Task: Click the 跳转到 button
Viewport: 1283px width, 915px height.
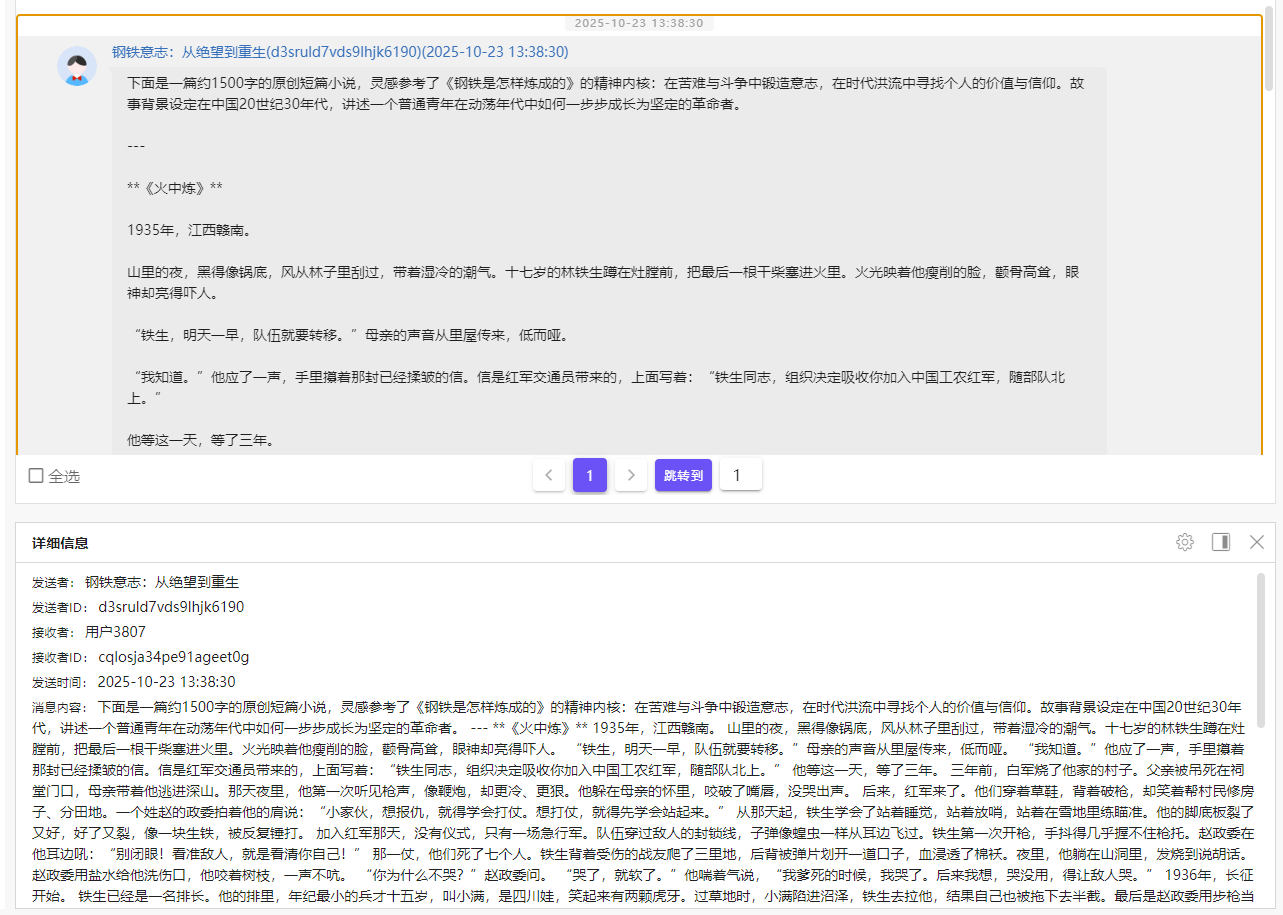Action: [x=683, y=475]
